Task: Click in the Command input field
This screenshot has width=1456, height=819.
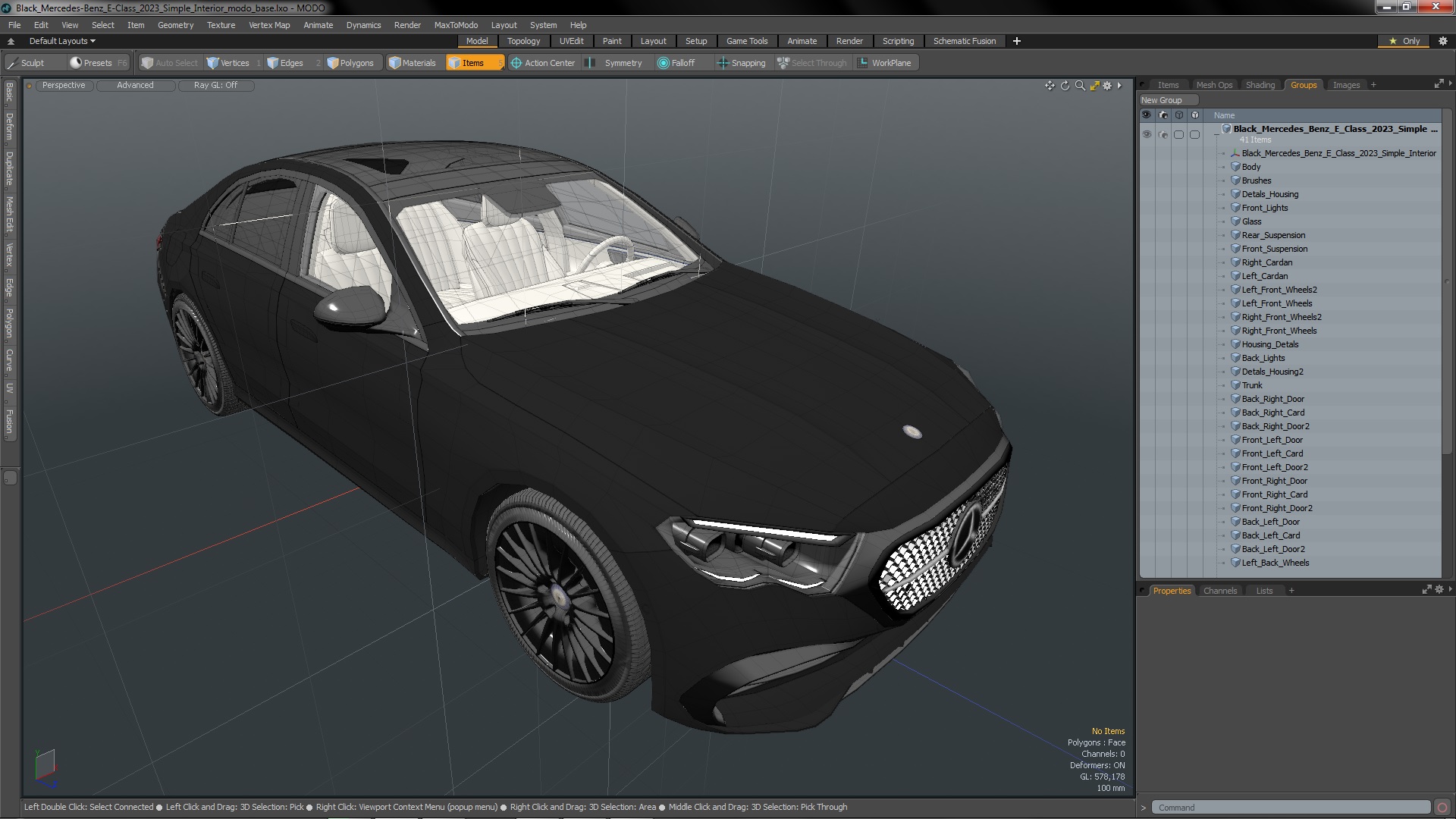Action: pyautogui.click(x=1291, y=808)
